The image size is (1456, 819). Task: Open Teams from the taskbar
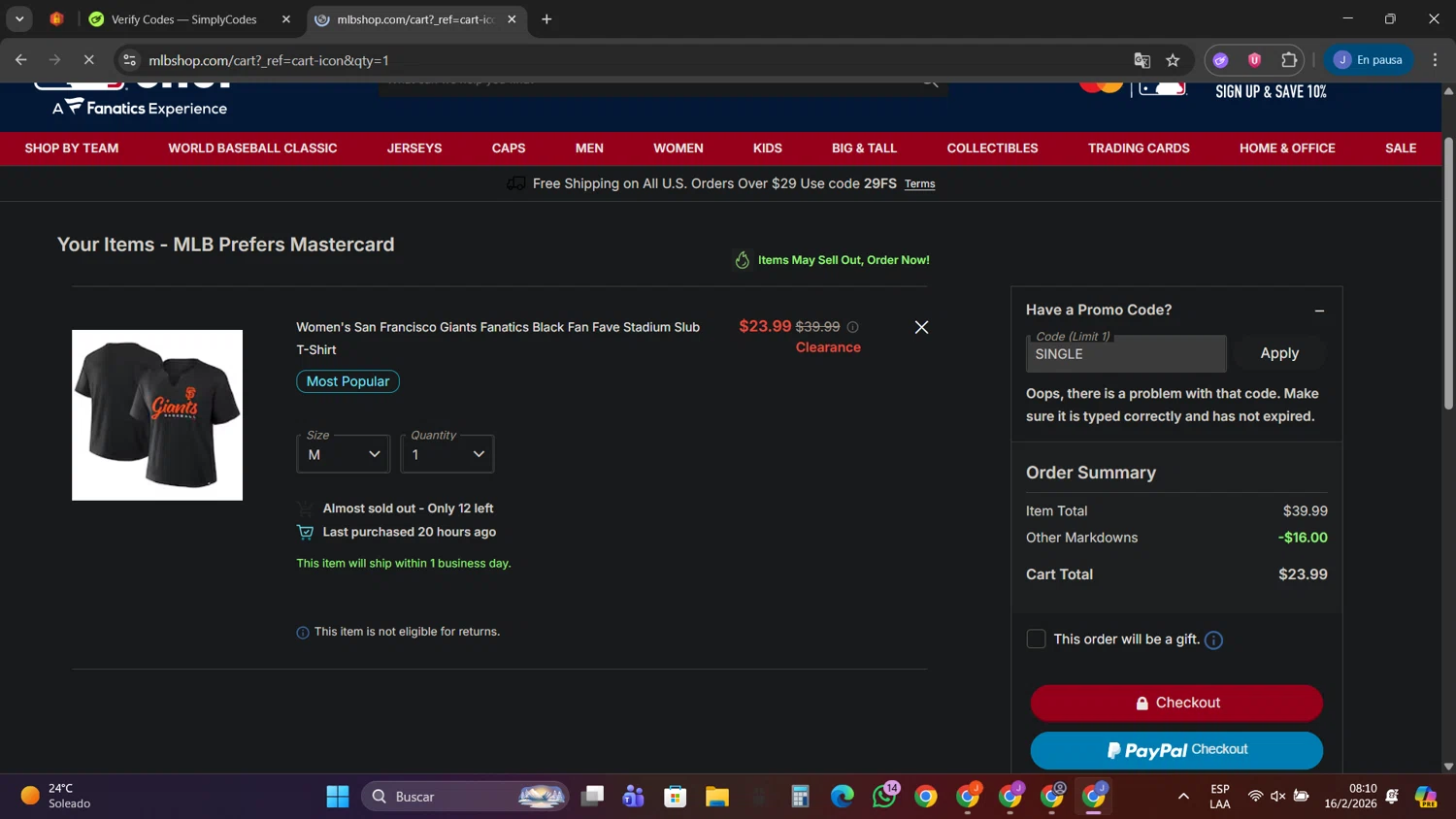click(x=634, y=797)
